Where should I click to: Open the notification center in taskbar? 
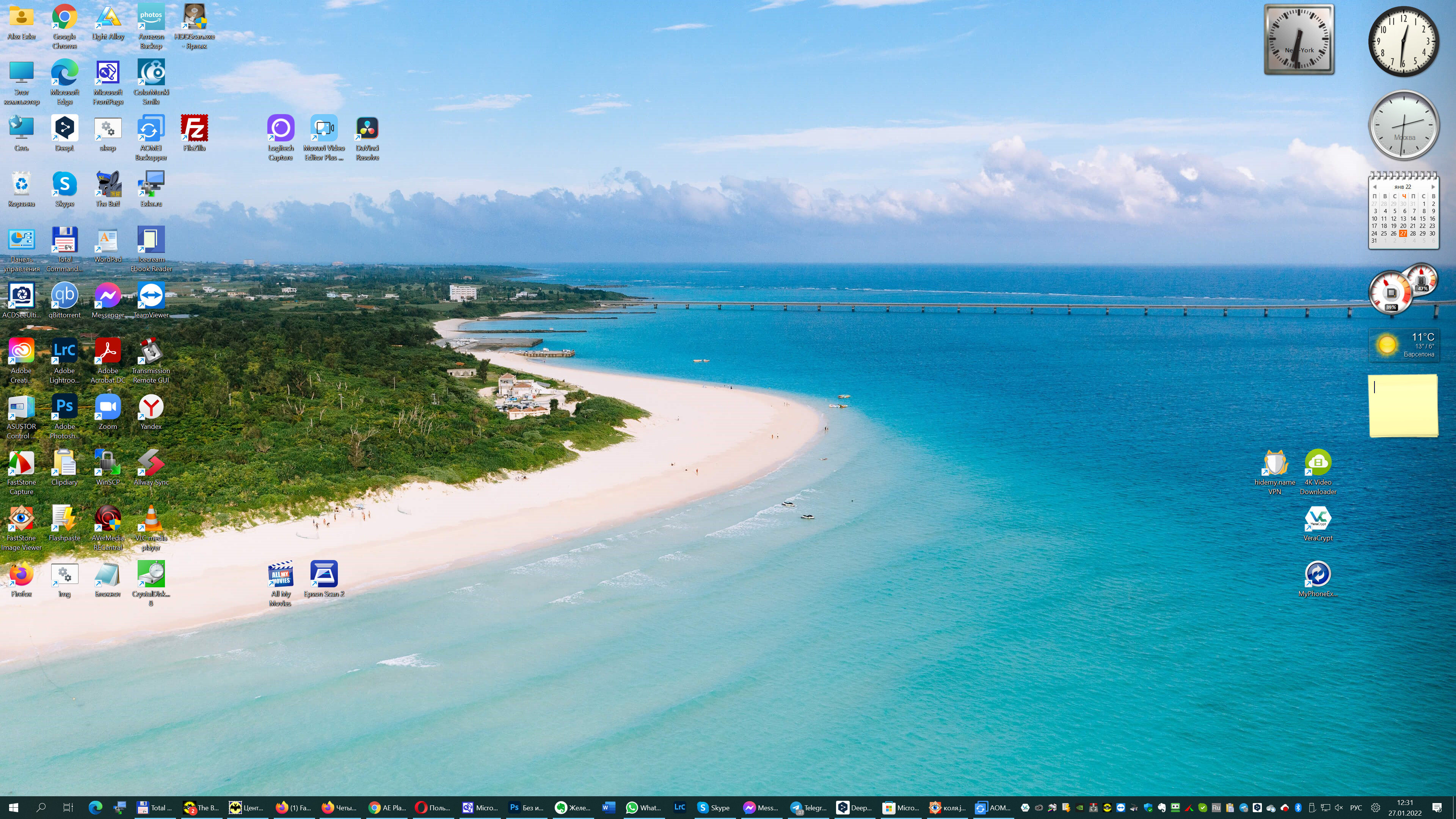(x=1437, y=808)
